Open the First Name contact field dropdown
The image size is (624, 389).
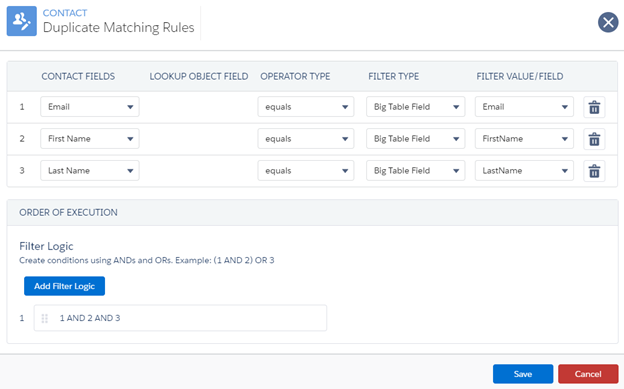(90, 139)
